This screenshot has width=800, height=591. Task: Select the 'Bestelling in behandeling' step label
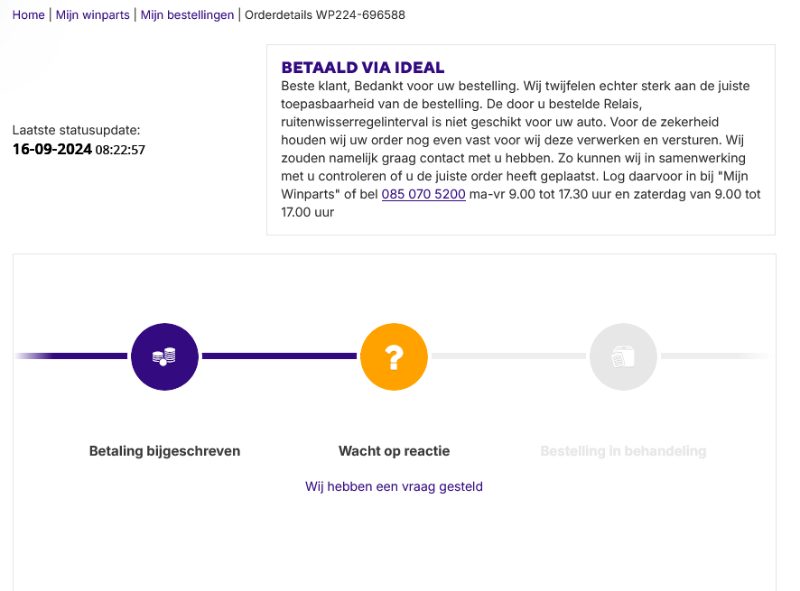(x=623, y=451)
